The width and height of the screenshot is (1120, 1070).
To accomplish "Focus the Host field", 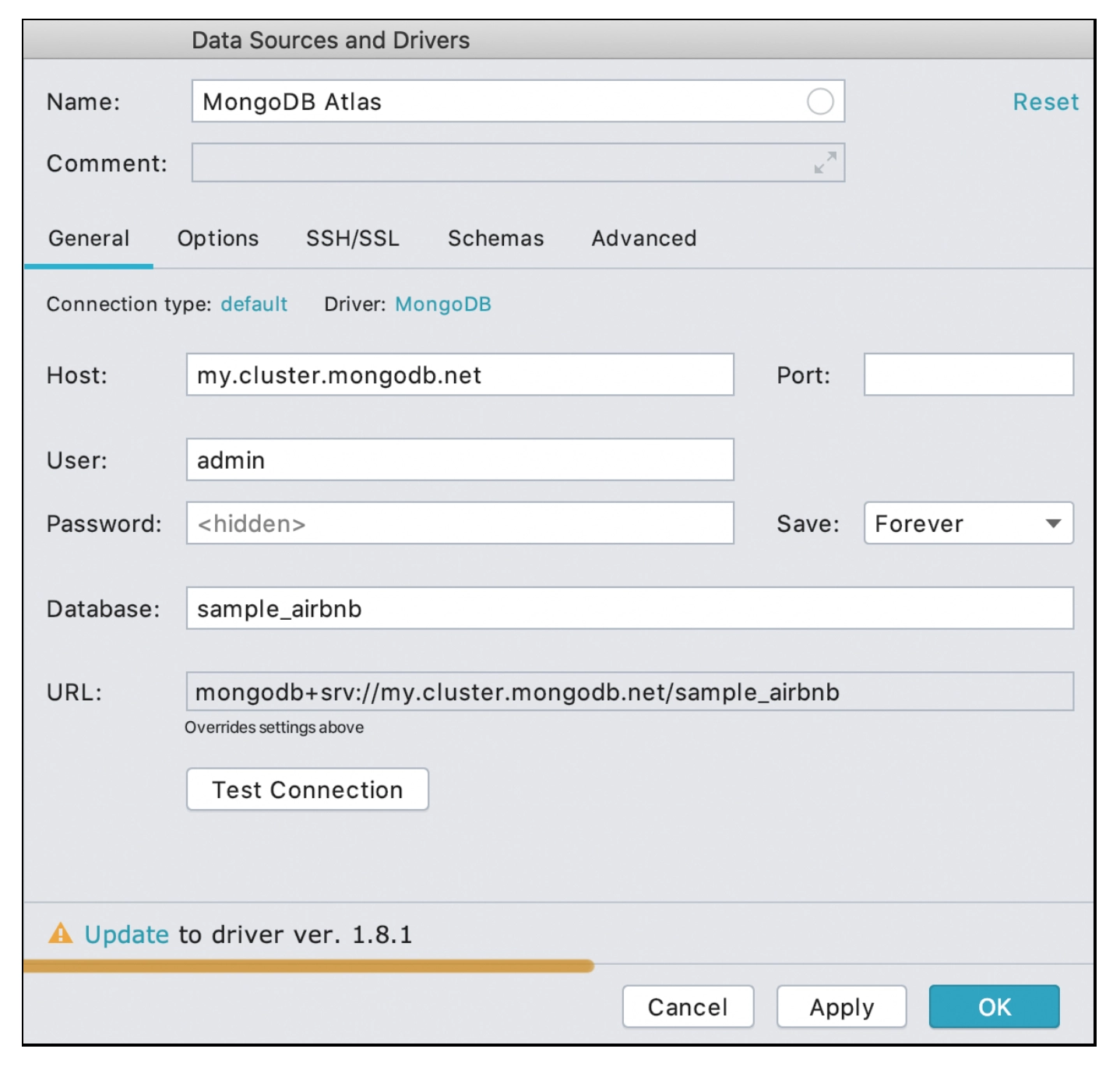I will [x=460, y=375].
